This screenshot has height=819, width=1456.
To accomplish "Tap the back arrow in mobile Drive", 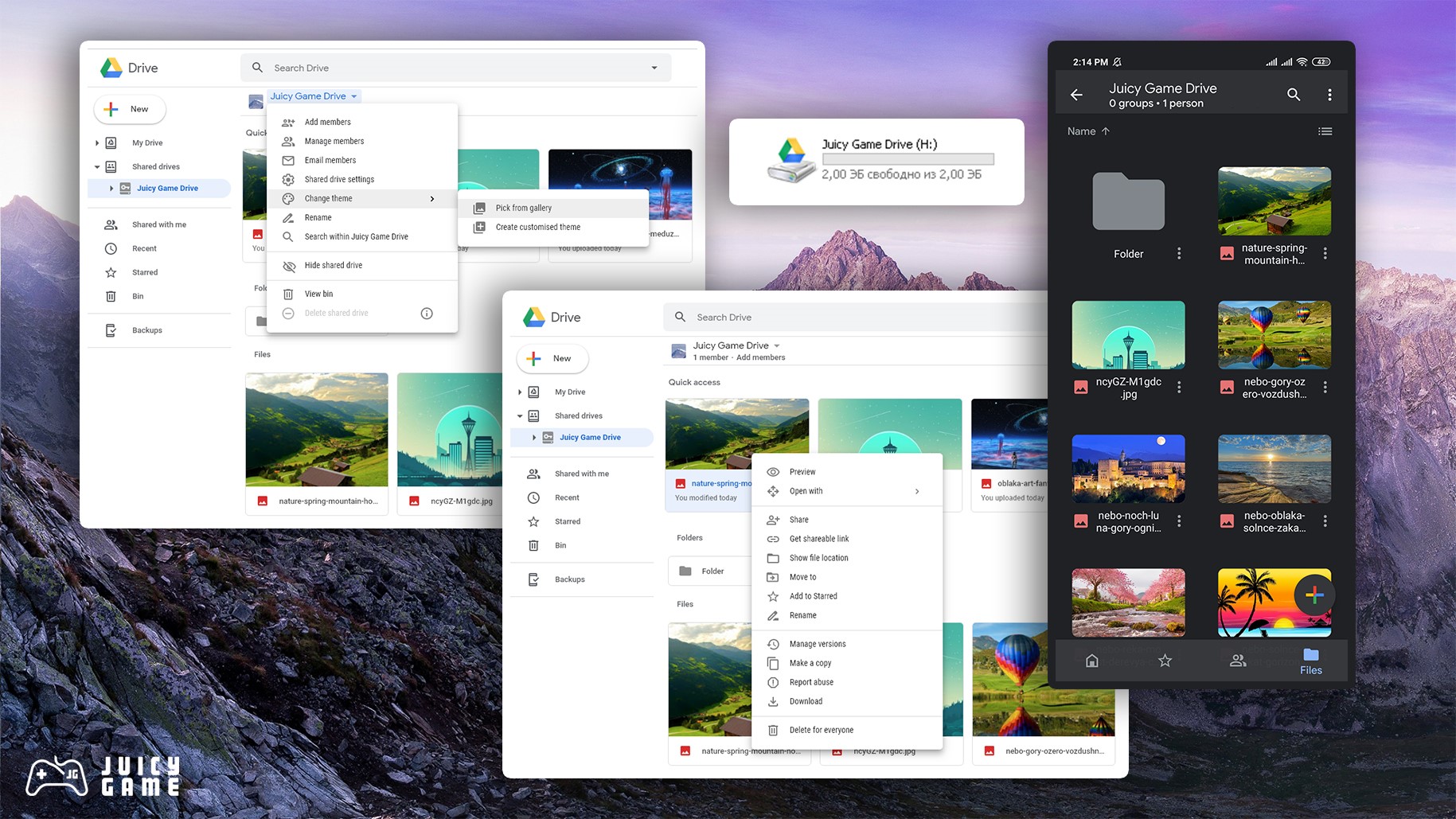I will pos(1076,95).
